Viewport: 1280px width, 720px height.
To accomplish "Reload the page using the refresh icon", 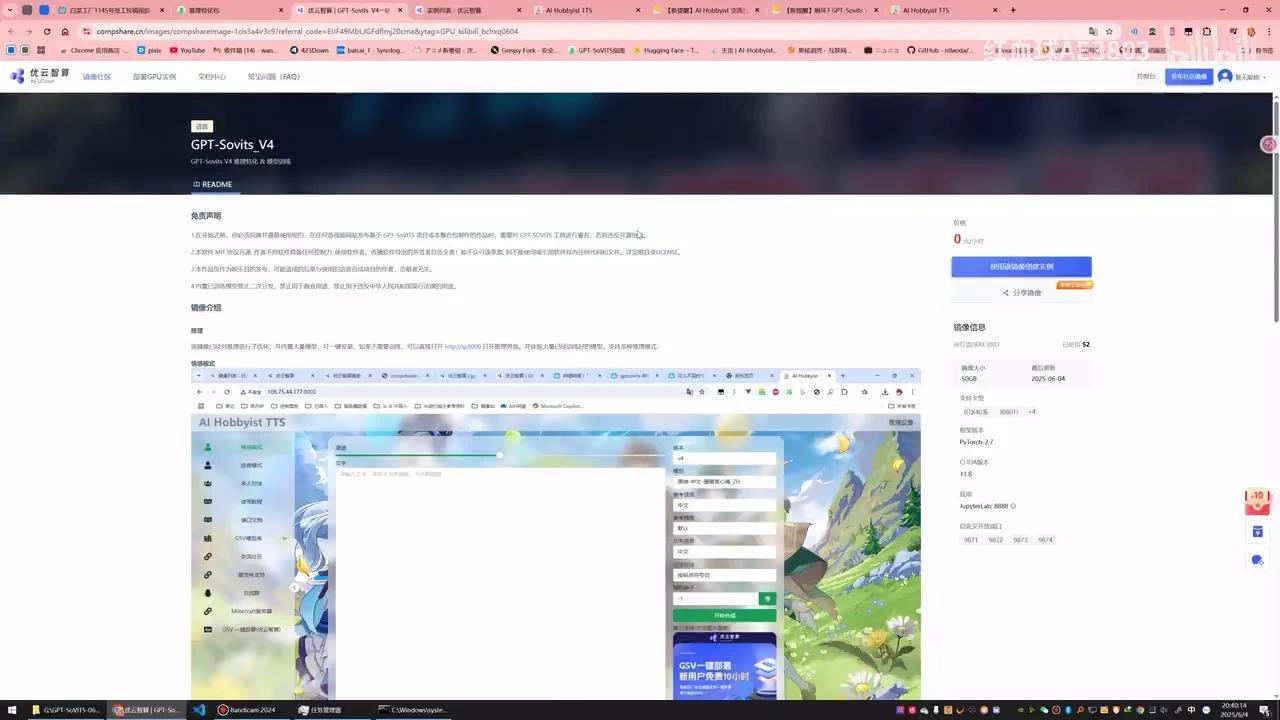I will tap(47, 31).
